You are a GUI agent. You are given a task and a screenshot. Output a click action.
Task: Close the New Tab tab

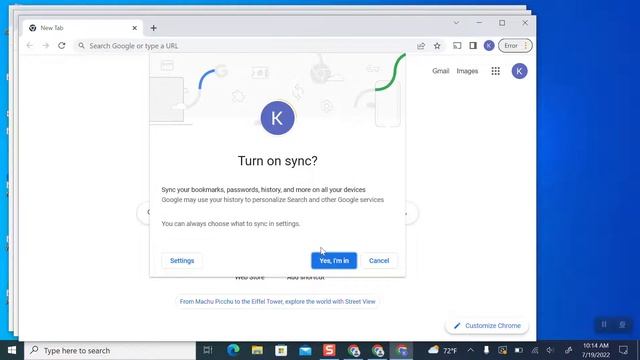[x=135, y=28]
